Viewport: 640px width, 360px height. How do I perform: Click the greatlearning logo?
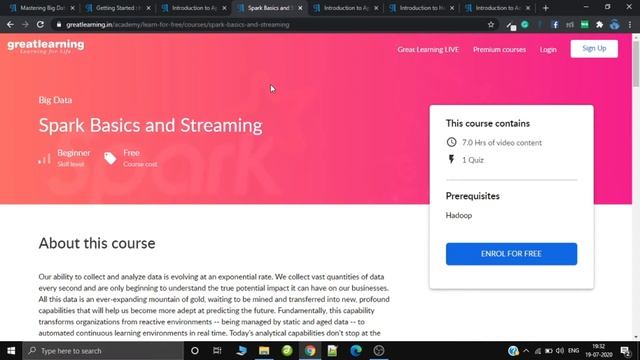[x=46, y=47]
